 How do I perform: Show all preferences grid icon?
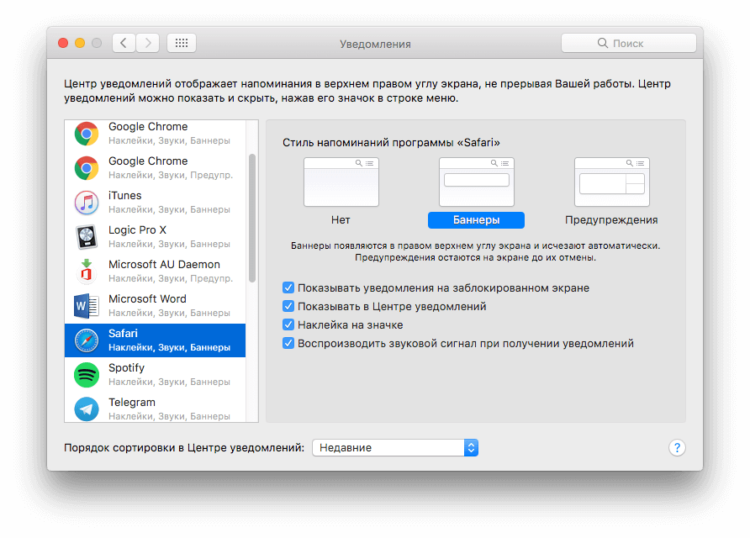point(181,43)
